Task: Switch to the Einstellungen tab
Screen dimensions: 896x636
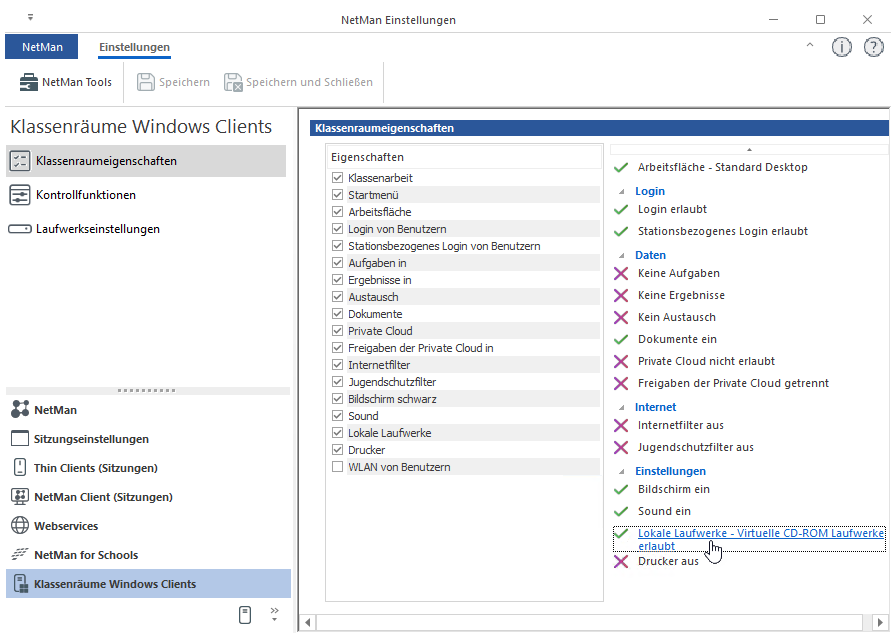Action: tap(134, 47)
